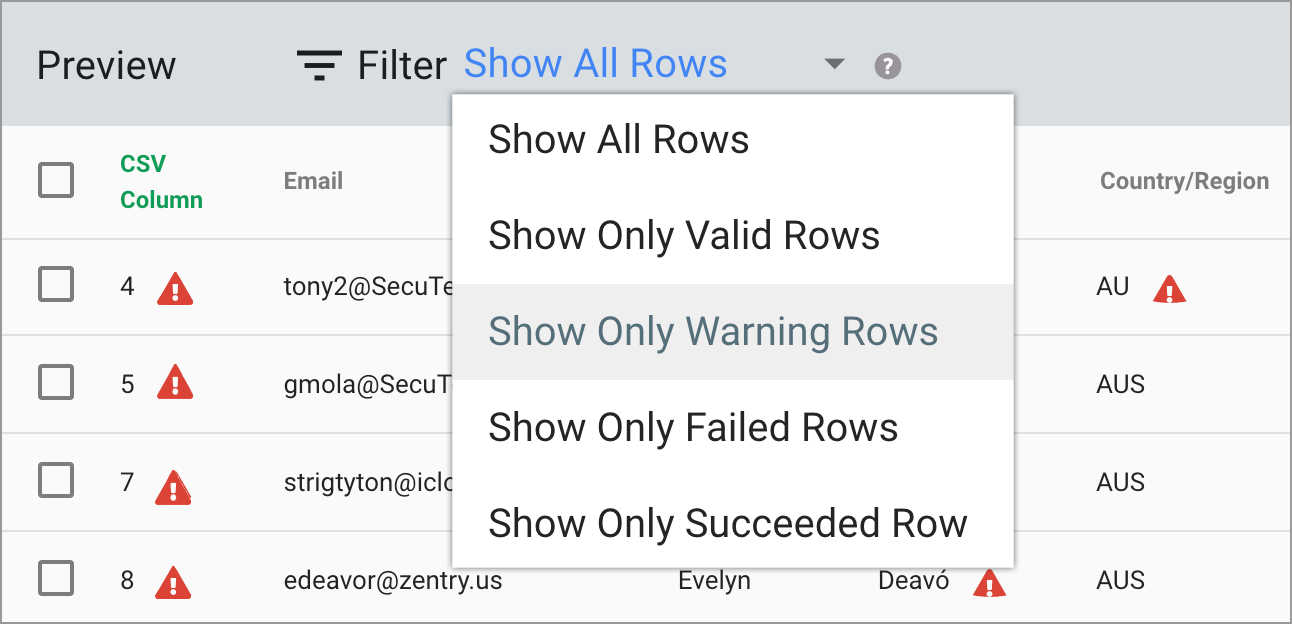Open the help question mark icon

click(887, 64)
